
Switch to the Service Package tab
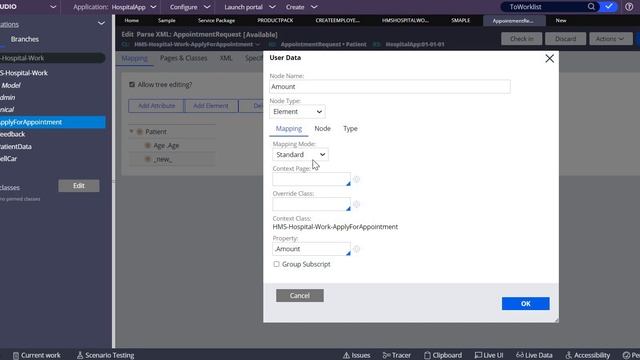(x=216, y=20)
